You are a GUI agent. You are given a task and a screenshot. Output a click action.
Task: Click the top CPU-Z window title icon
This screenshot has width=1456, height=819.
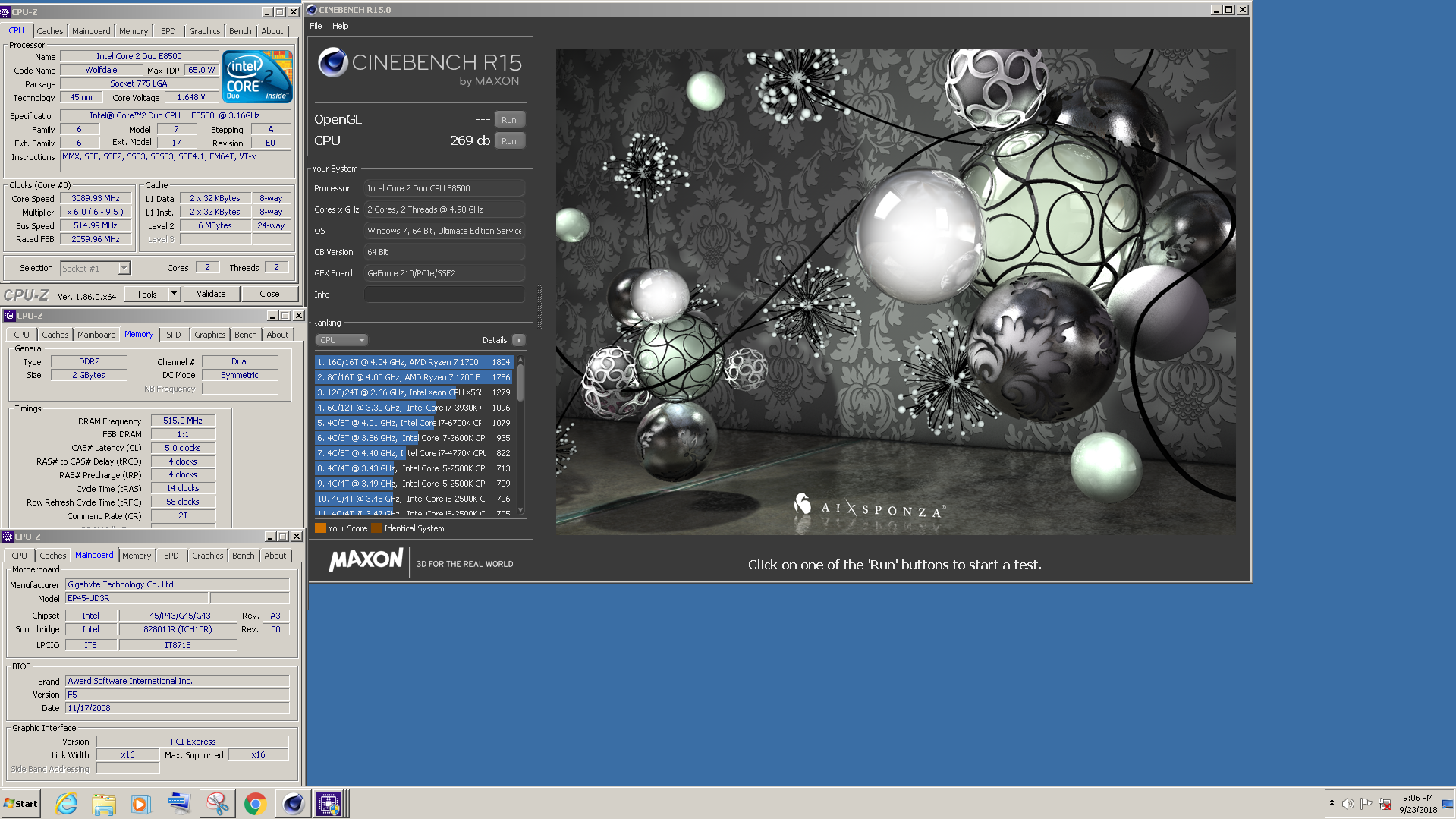[6, 12]
